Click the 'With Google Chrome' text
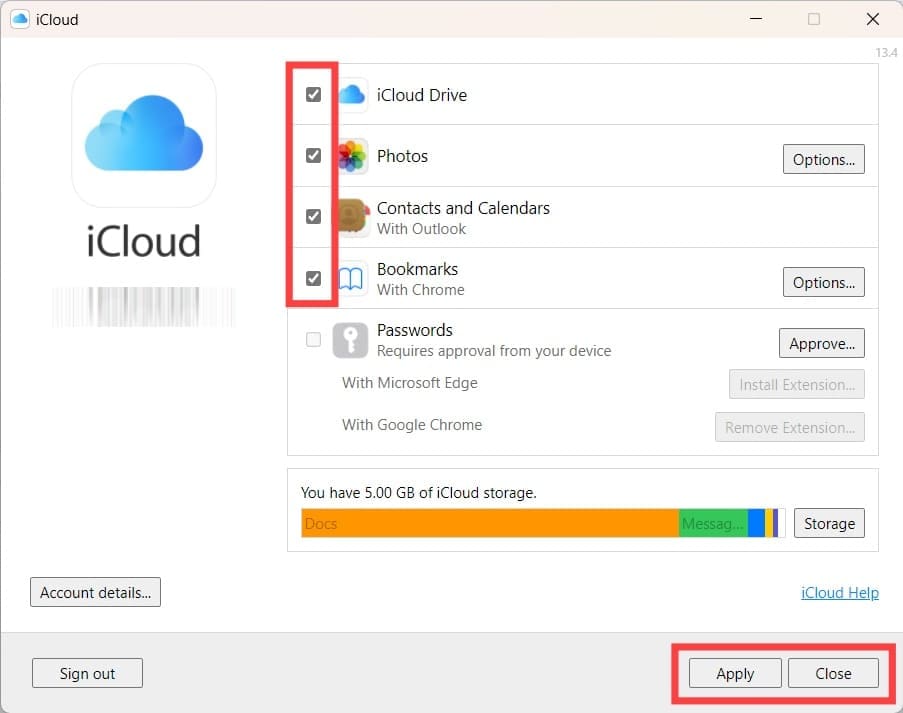Viewport: 903px width, 713px height. coord(412,425)
